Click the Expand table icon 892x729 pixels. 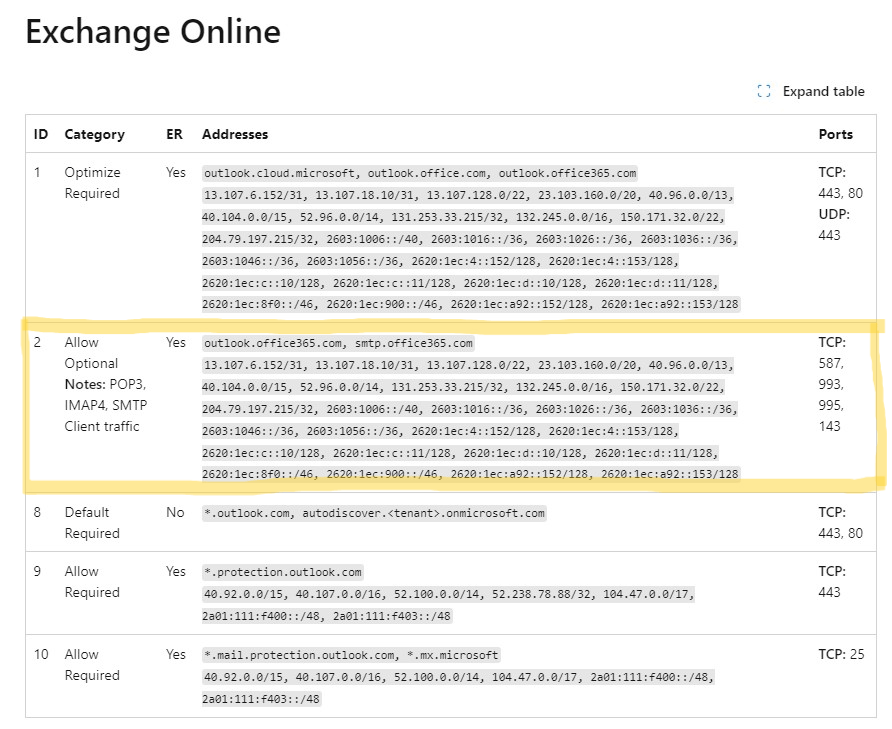coord(764,91)
